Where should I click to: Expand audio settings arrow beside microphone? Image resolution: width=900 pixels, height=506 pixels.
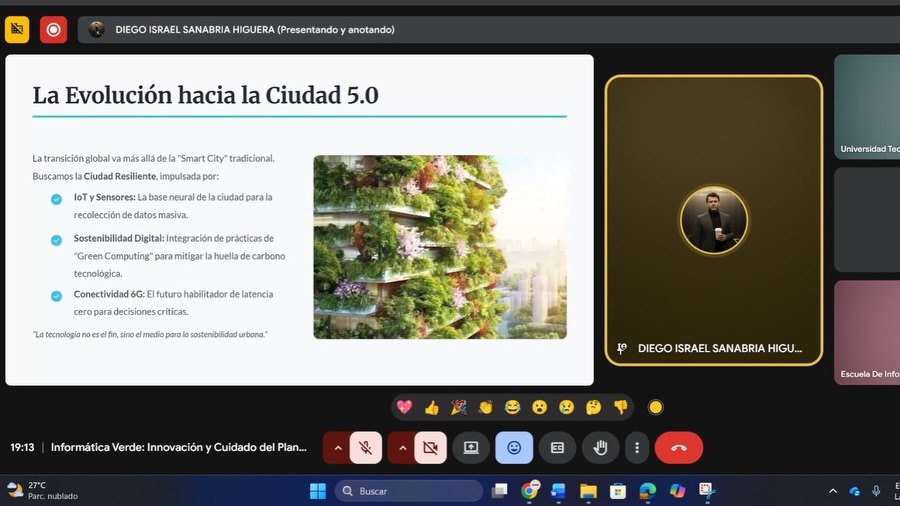[x=337, y=448]
